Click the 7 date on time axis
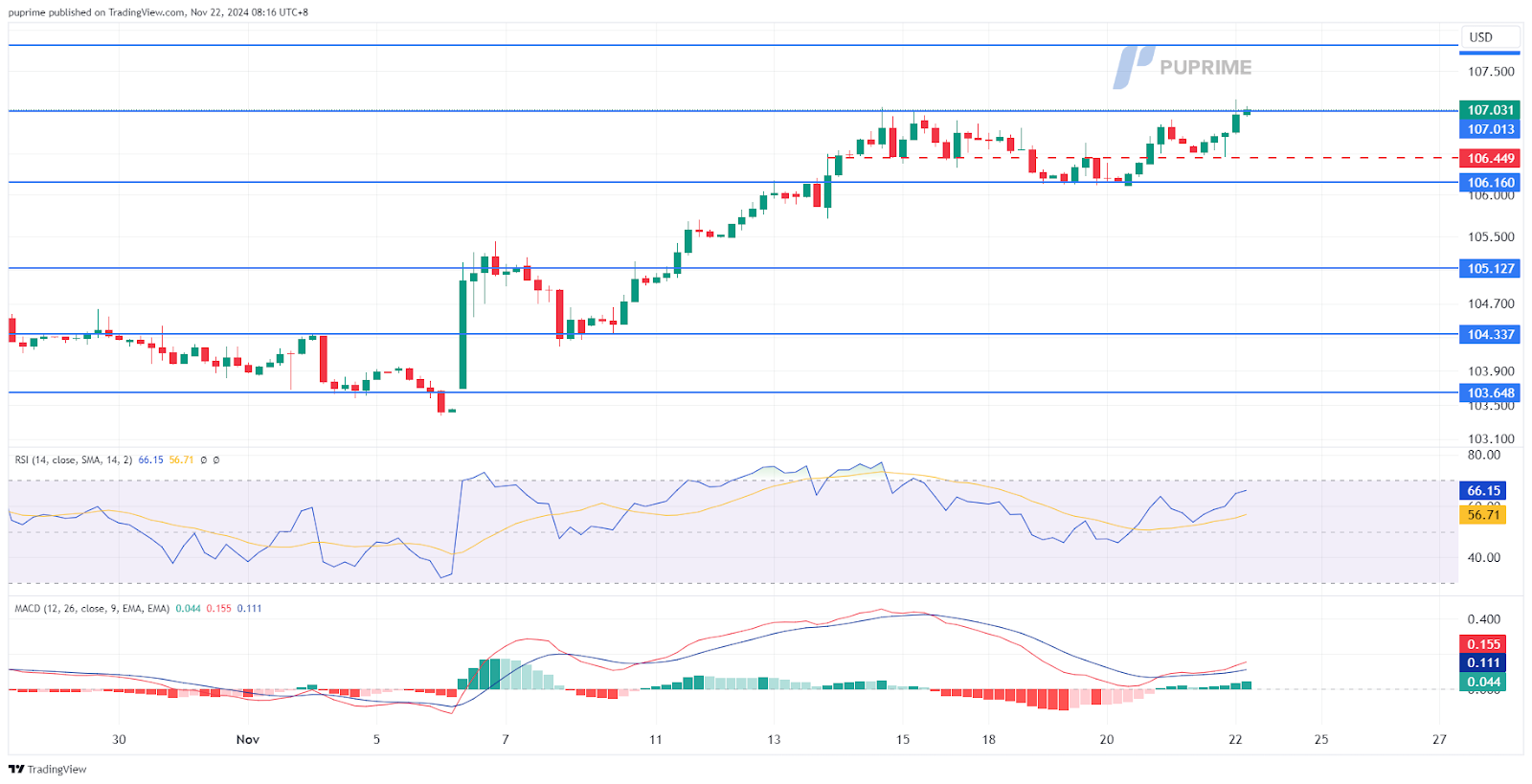This screenshot has width=1532, height=784. (506, 739)
